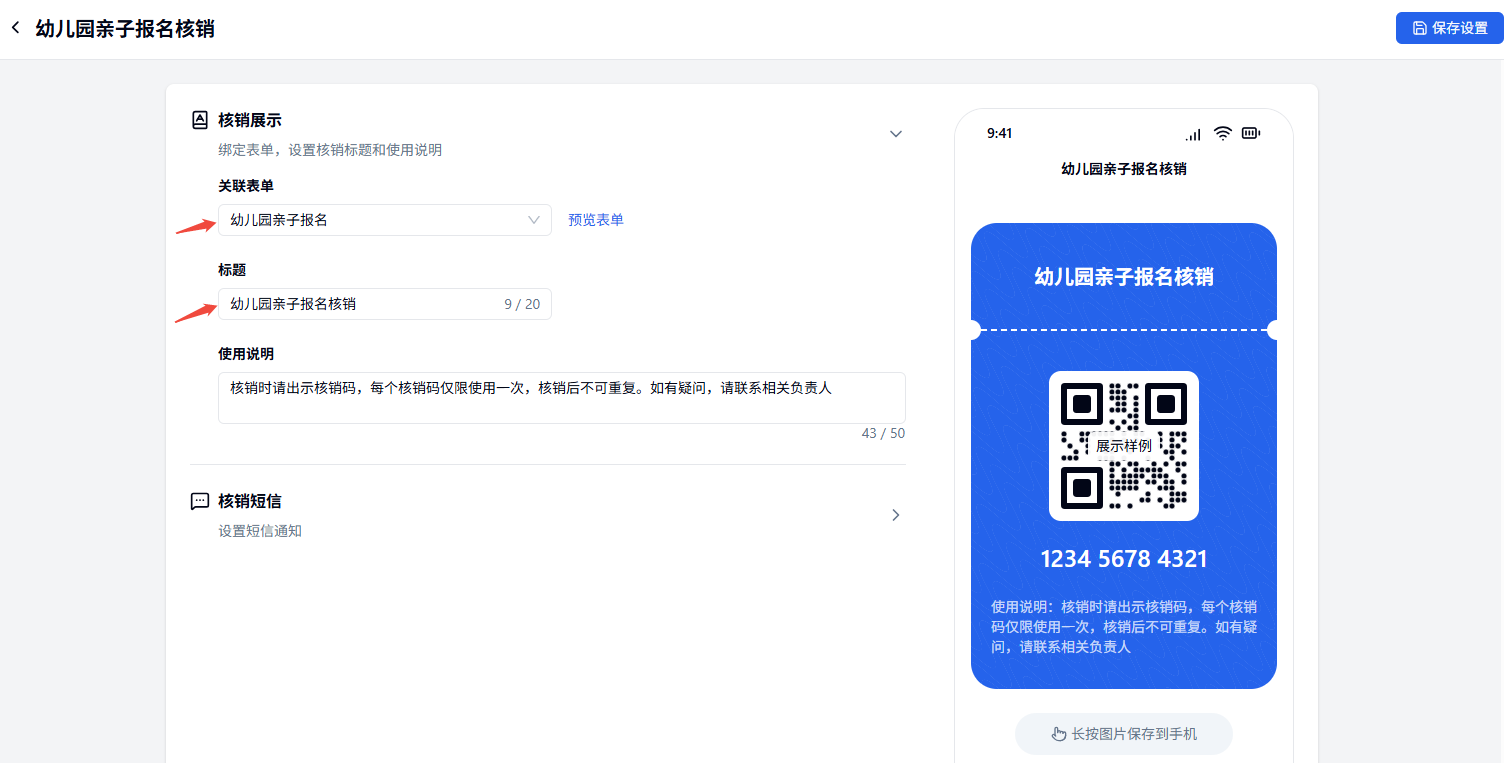1504x763 pixels.
Task: Click the sample QR code image
Action: [x=1123, y=446]
